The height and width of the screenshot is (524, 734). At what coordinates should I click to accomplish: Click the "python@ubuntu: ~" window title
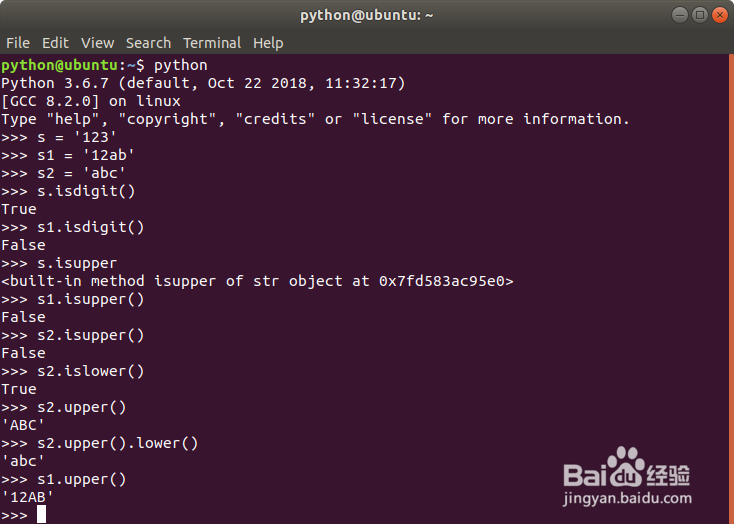coord(367,15)
